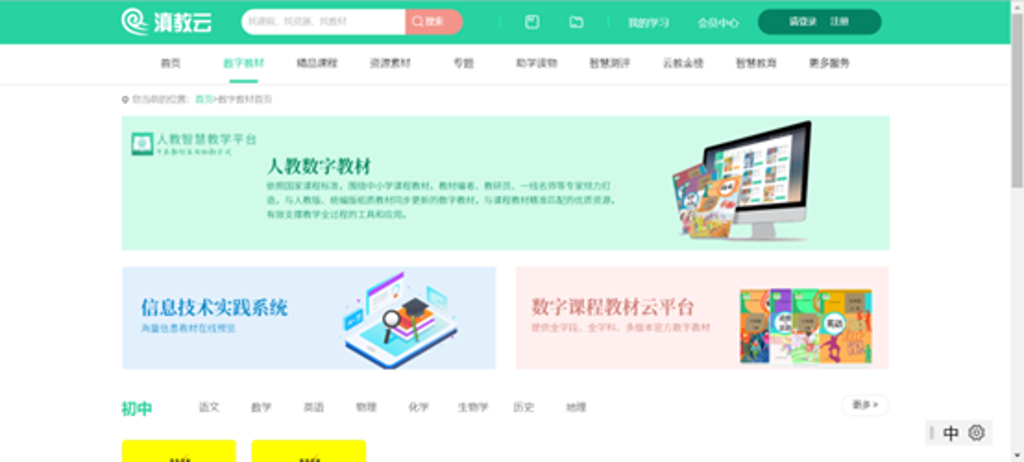This screenshot has width=1024, height=462.
Task: Open the 资源素材 navigation tab
Action: point(390,63)
